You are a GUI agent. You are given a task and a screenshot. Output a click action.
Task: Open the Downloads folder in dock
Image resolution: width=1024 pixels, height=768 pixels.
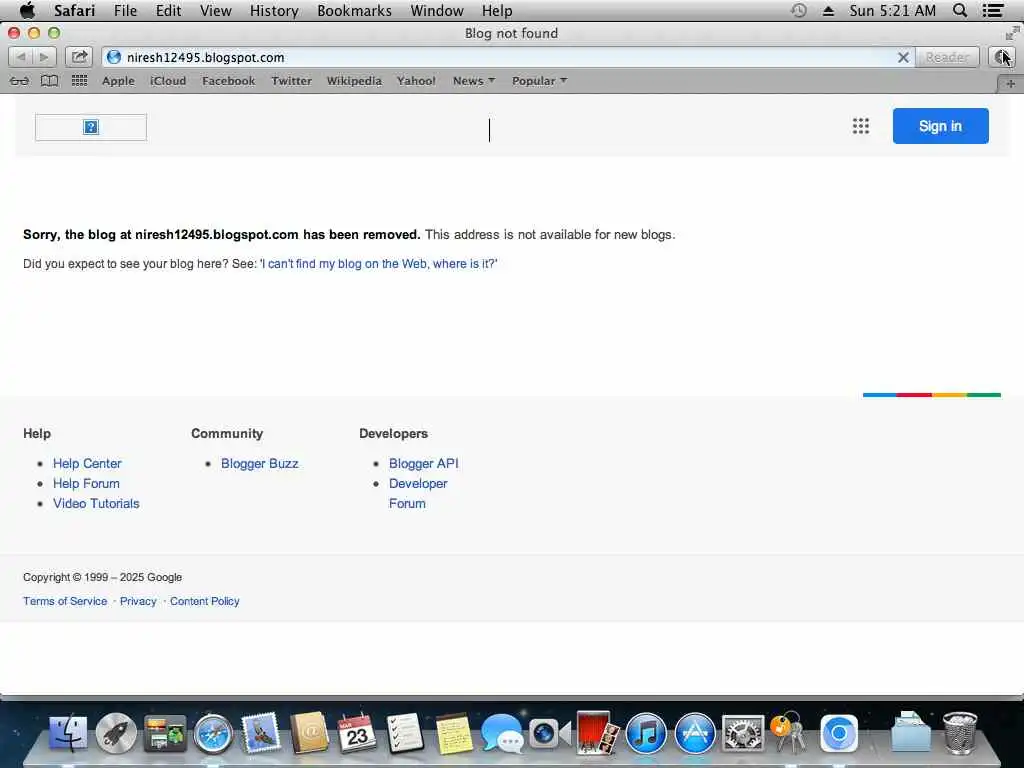point(911,733)
